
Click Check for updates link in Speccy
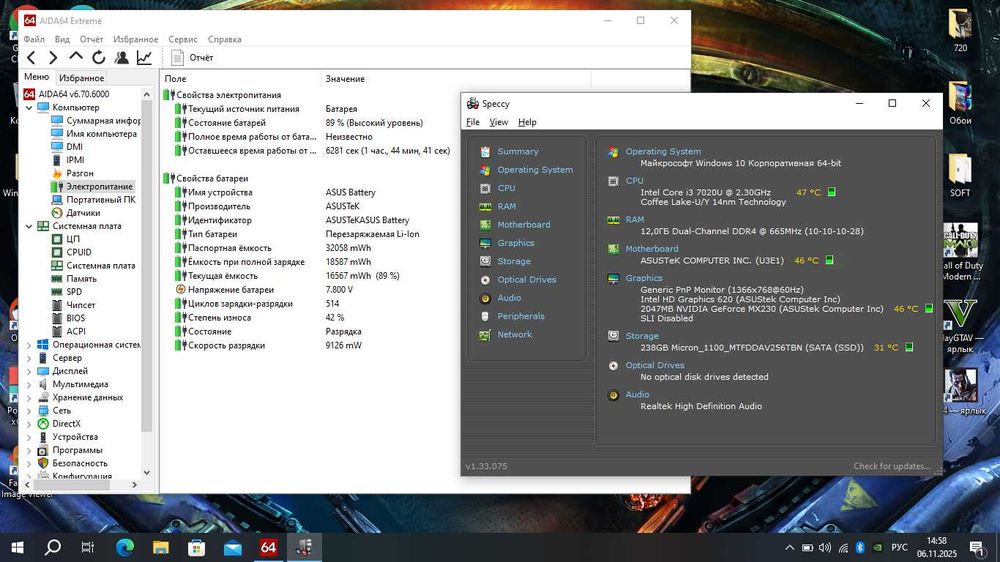(892, 466)
